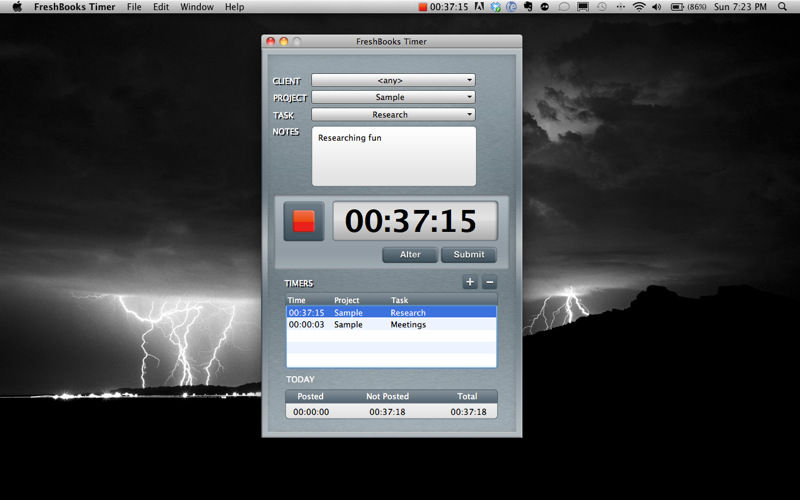The image size is (800, 500).
Task: Open the Window menu
Action: [x=197, y=7]
